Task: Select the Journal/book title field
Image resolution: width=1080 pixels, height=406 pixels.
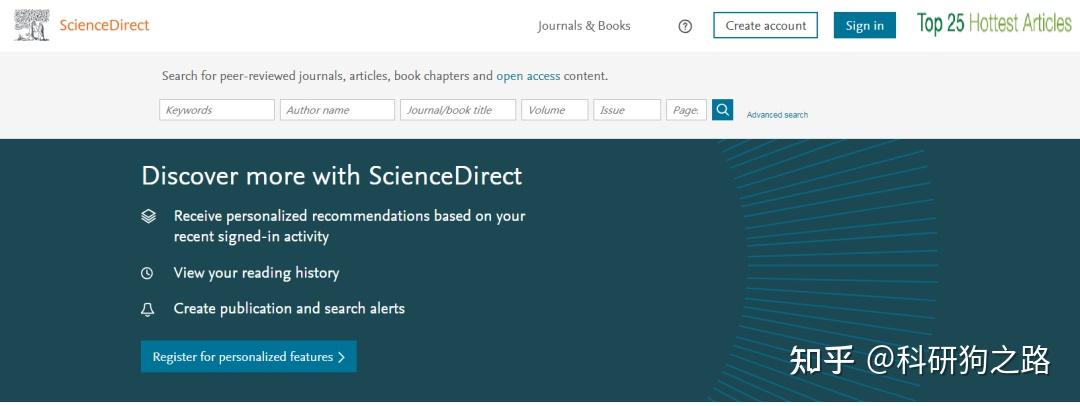Action: pyautogui.click(x=458, y=110)
